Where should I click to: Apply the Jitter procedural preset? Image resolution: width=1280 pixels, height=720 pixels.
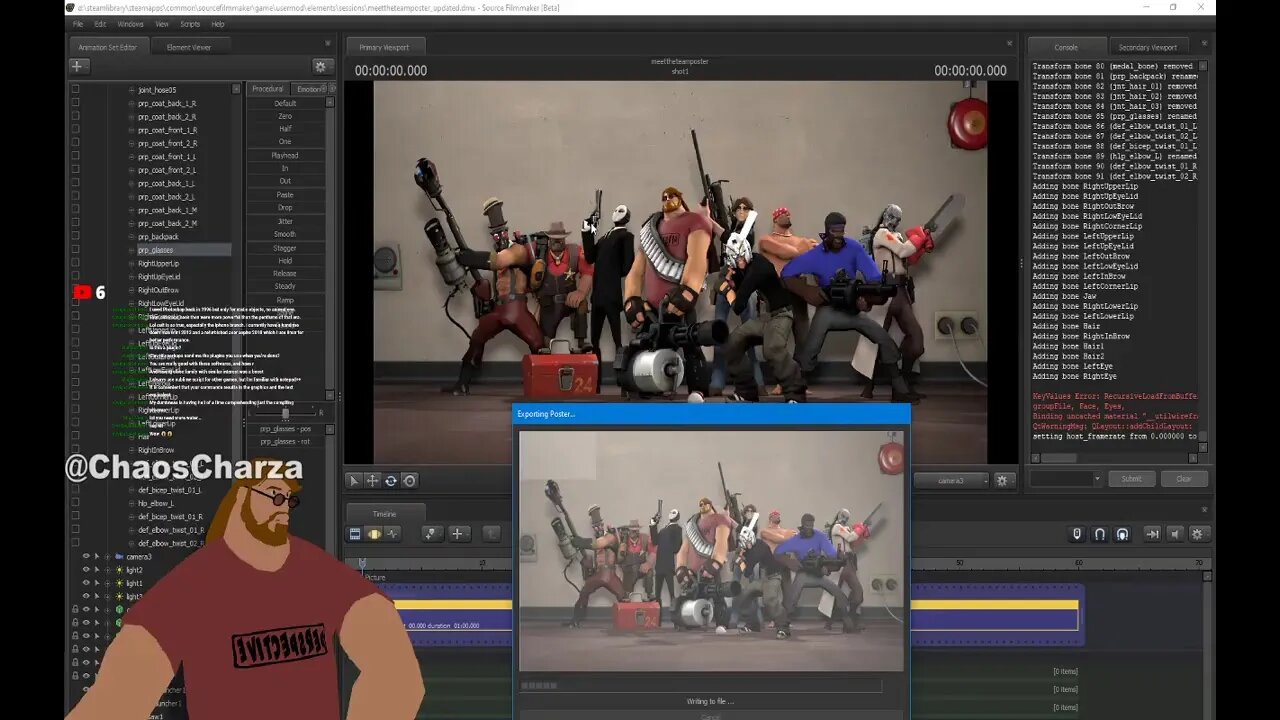[x=285, y=221]
